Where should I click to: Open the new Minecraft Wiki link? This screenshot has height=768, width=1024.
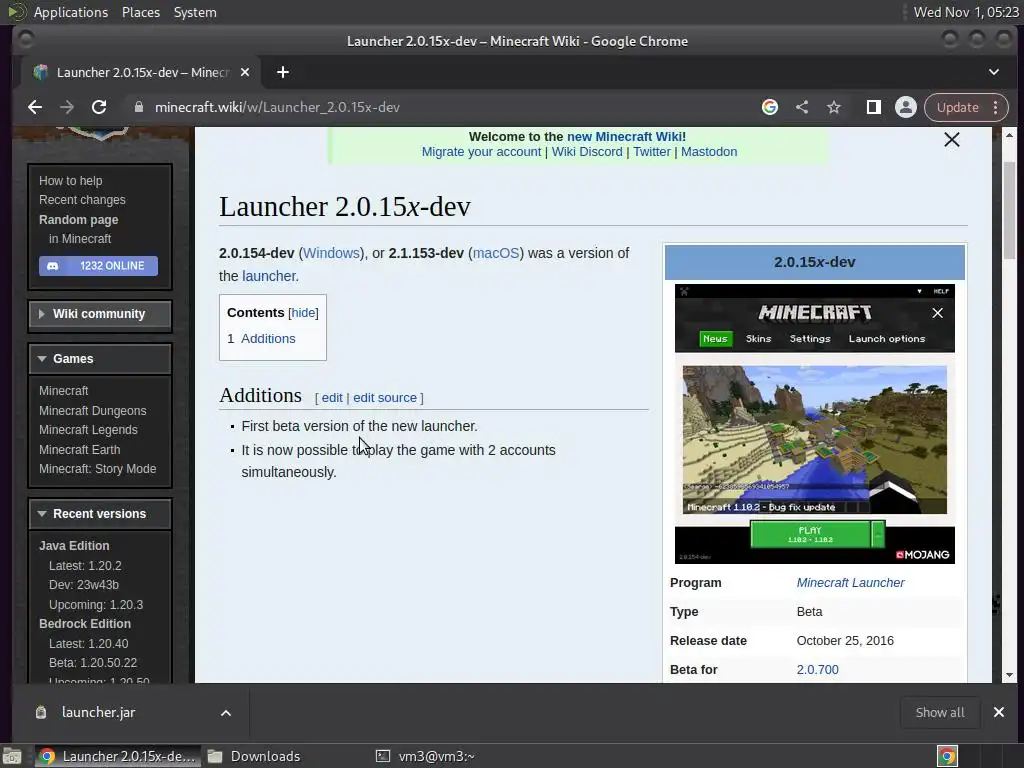[626, 136]
